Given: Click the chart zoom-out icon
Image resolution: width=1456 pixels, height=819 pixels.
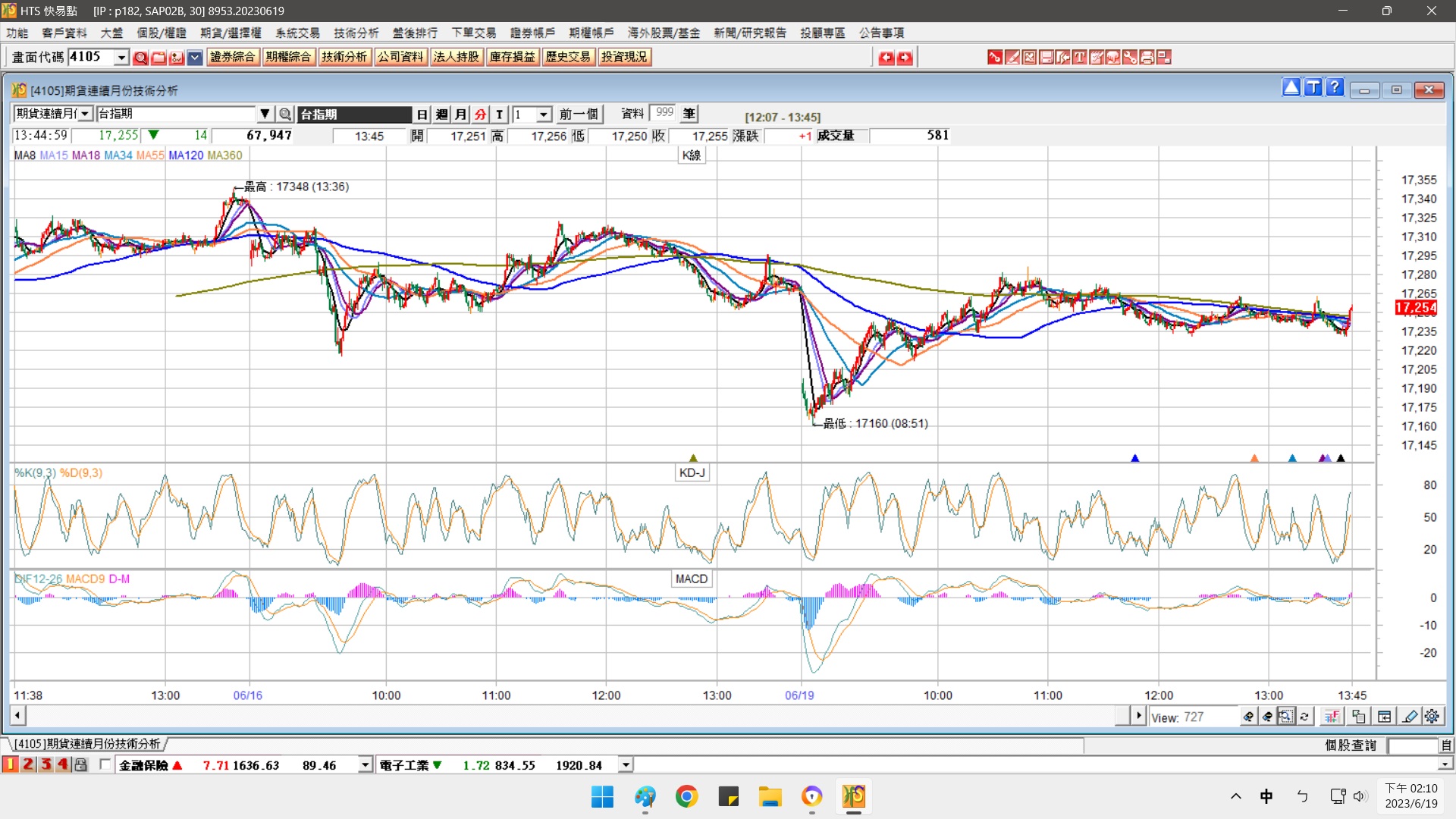Looking at the screenshot, I should (1267, 716).
